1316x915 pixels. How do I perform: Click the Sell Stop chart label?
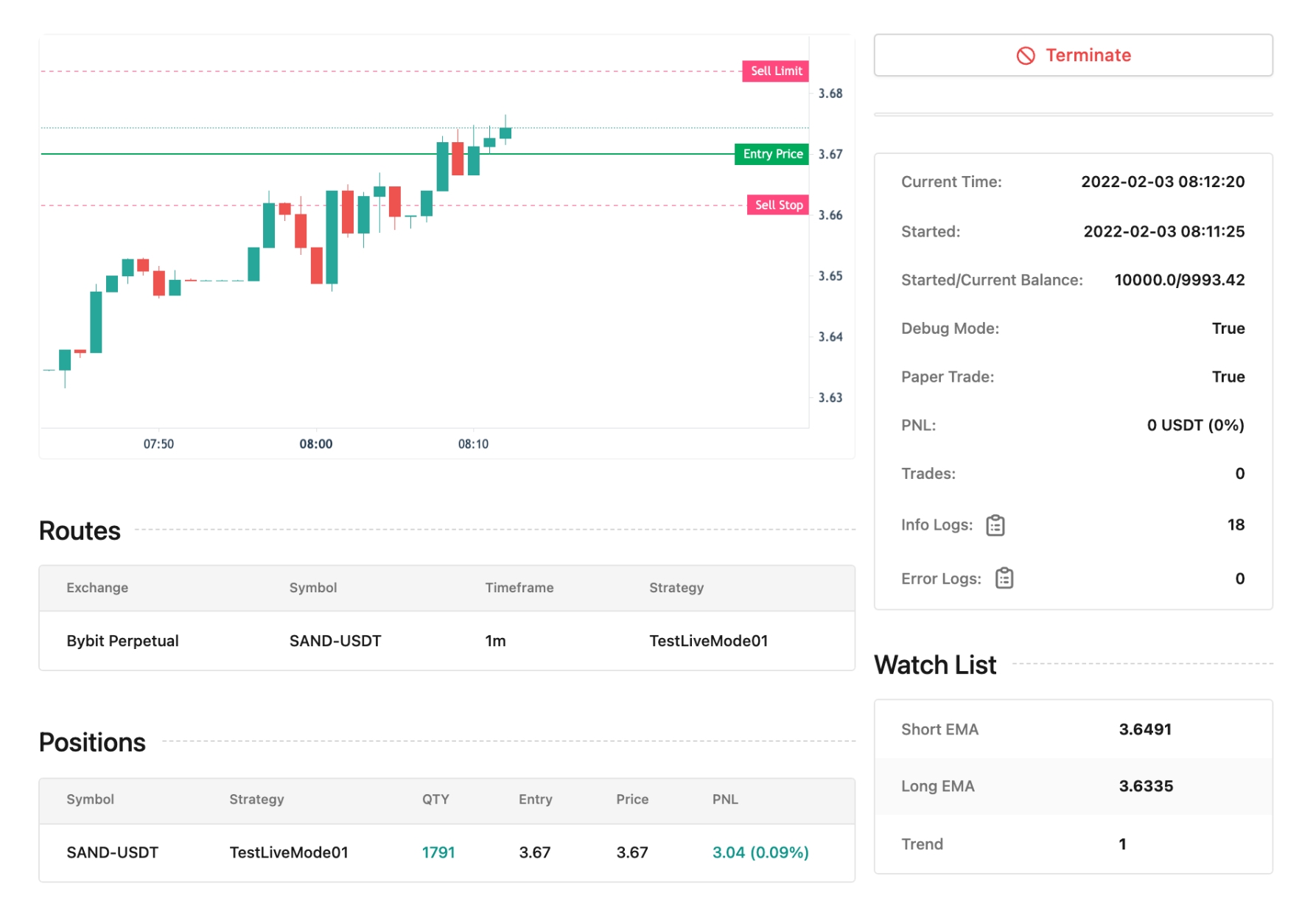click(x=778, y=205)
